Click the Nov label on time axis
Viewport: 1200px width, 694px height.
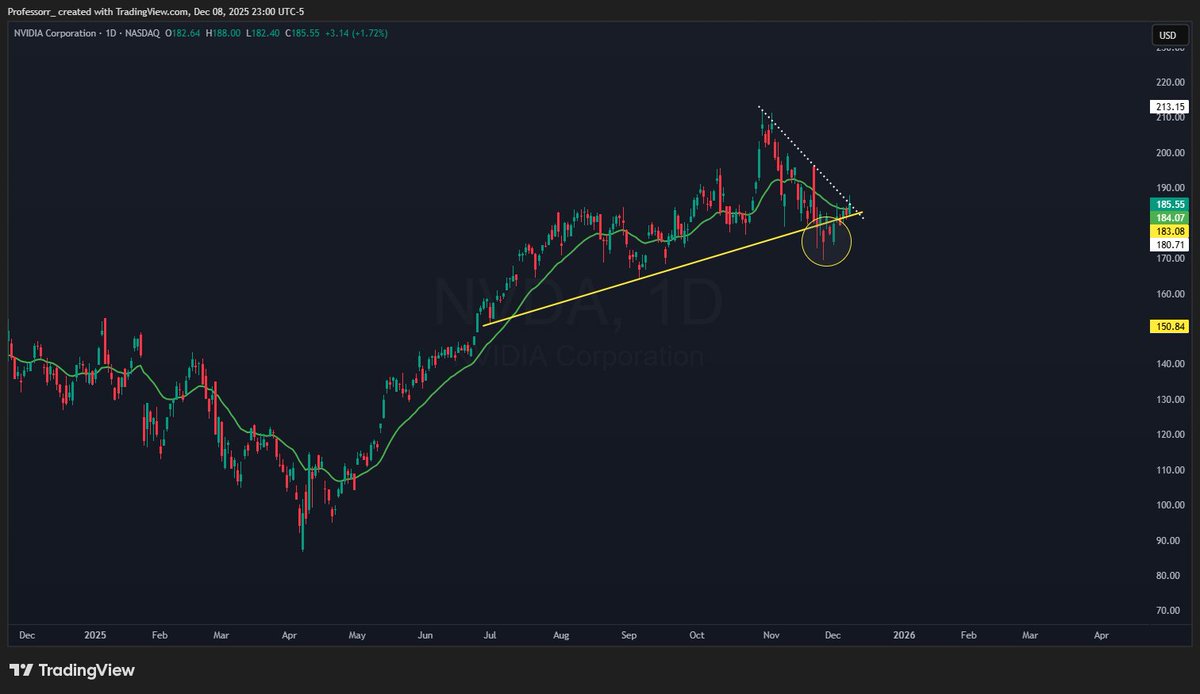pos(771,635)
